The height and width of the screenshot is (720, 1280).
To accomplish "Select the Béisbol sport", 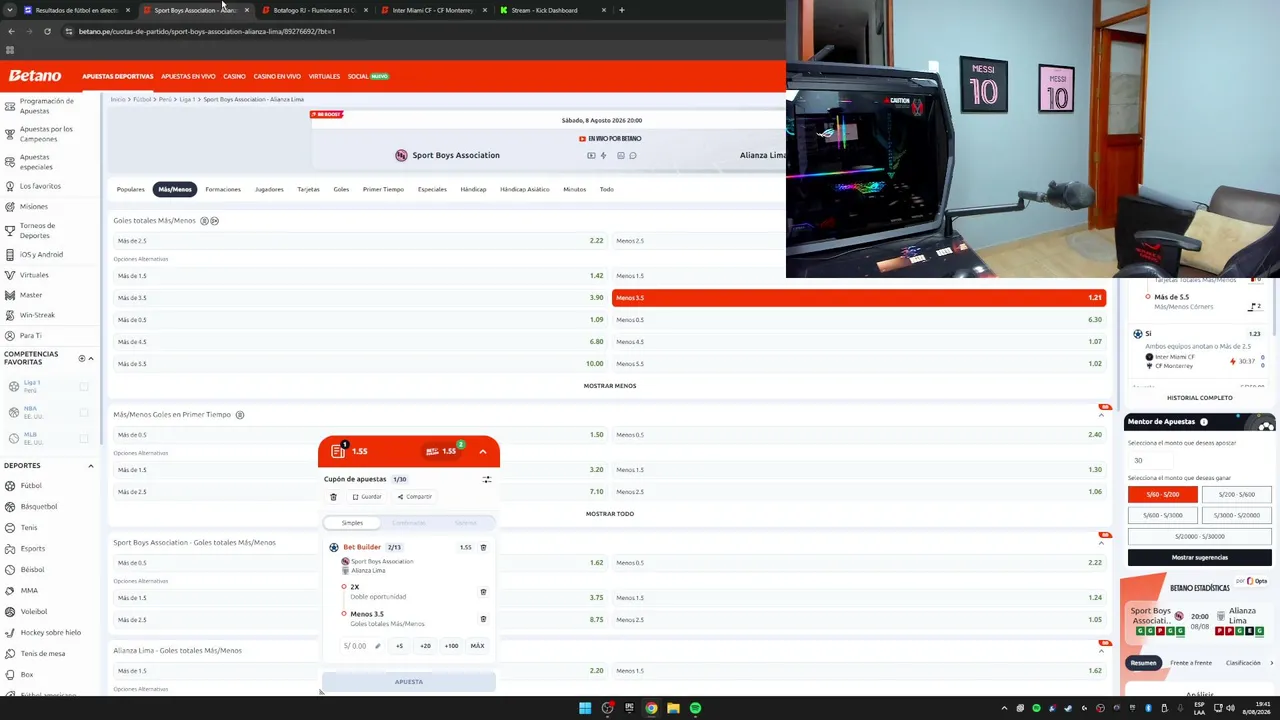I will click(x=32, y=570).
